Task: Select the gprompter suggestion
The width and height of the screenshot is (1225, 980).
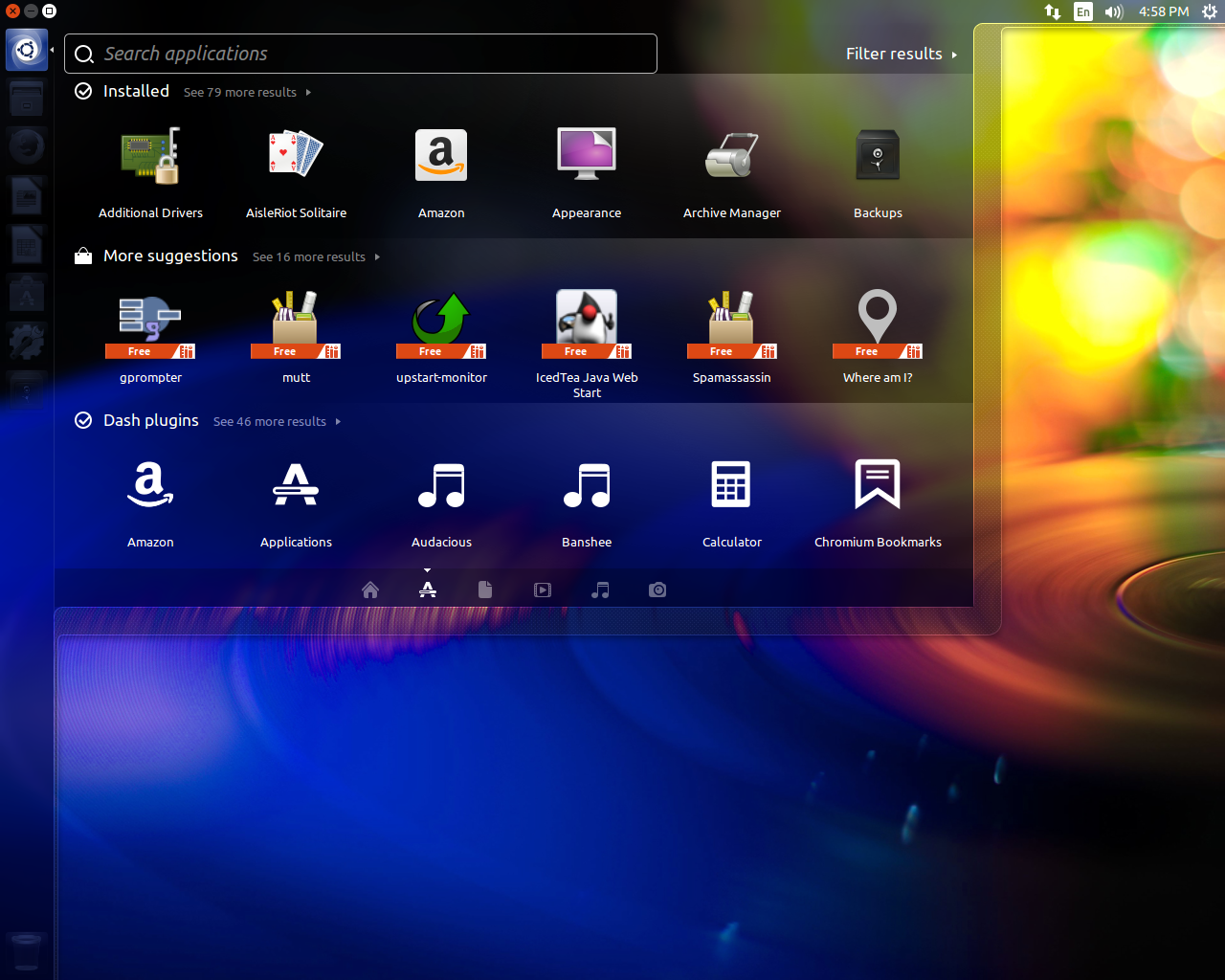Action: 150,337
